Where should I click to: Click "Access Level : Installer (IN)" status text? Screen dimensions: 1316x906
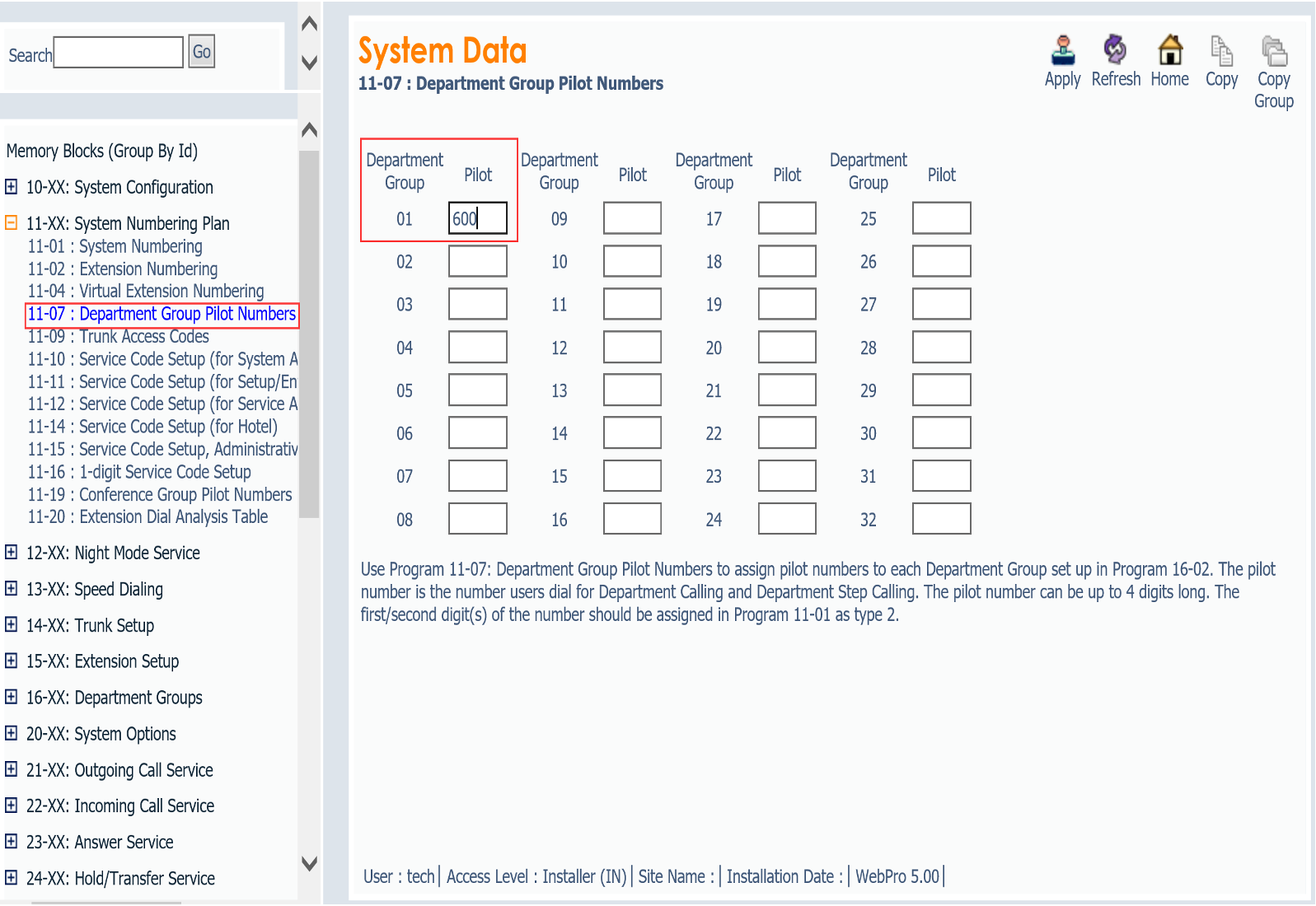(x=536, y=876)
